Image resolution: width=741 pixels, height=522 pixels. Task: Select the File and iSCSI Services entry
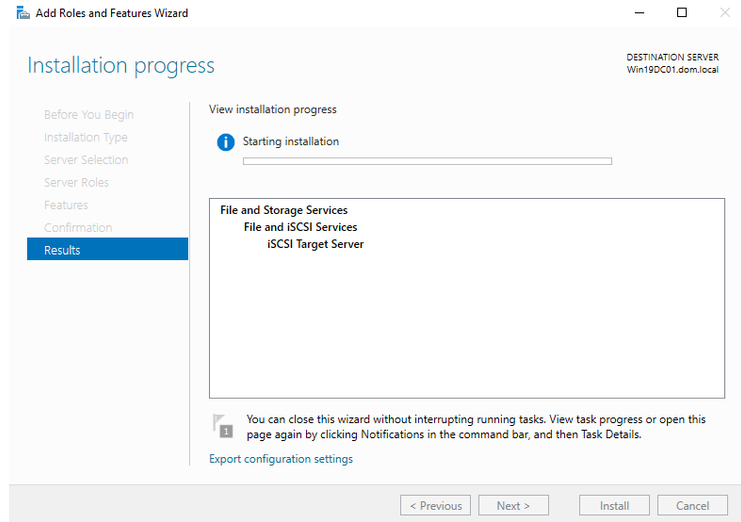pyautogui.click(x=300, y=227)
